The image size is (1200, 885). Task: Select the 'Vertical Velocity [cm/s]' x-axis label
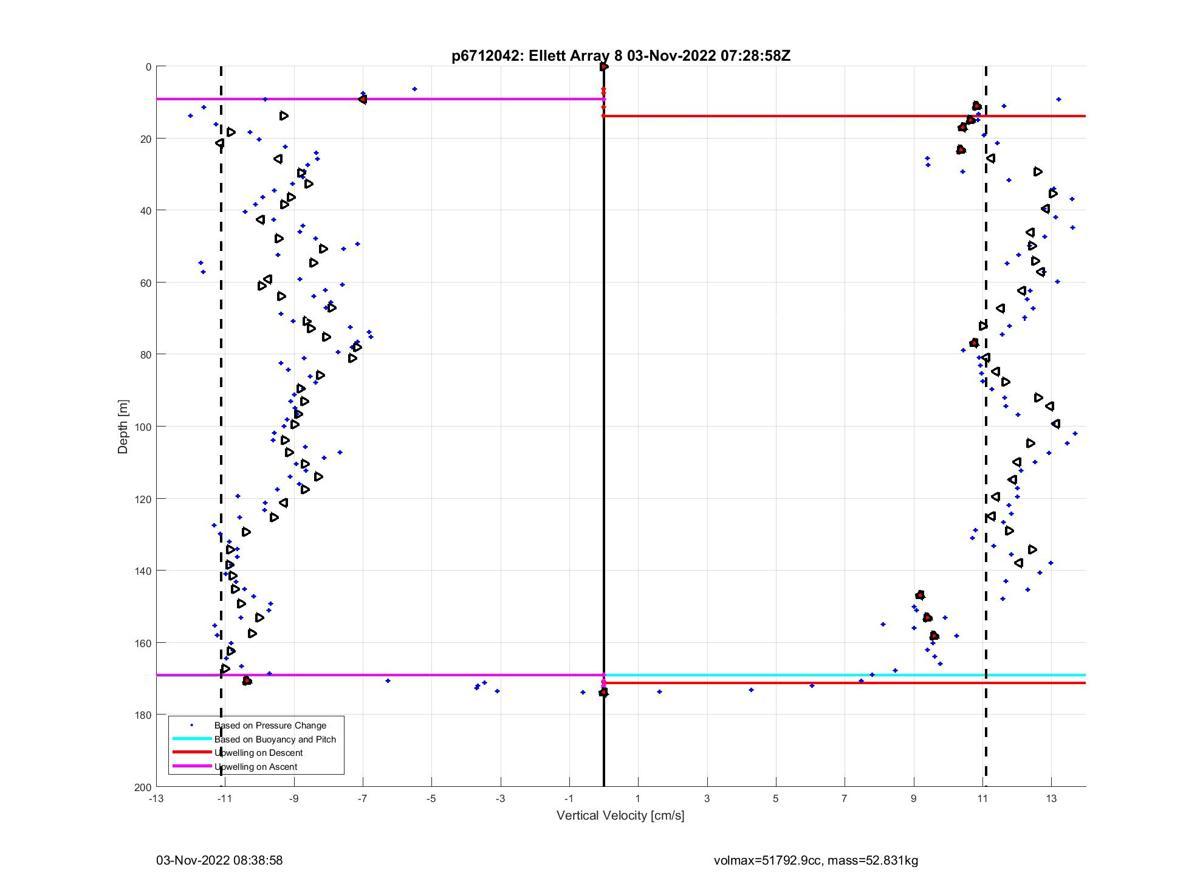(620, 816)
